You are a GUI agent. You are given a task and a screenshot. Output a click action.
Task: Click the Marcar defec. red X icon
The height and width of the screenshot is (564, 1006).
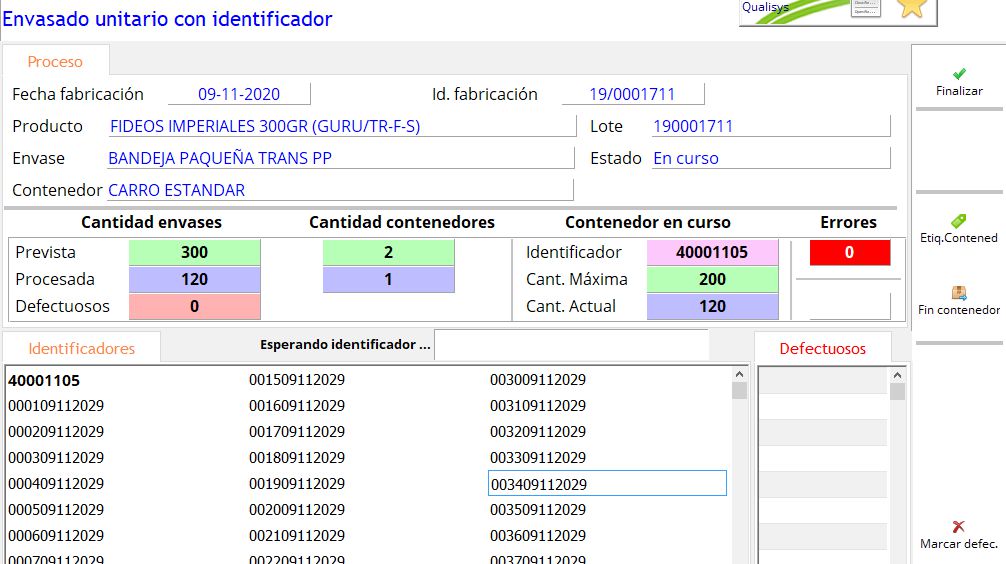pyautogui.click(x=958, y=526)
